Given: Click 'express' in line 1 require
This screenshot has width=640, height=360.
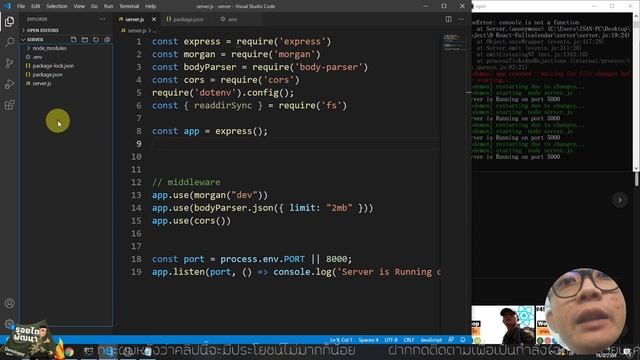Looking at the screenshot, I should tap(302, 42).
